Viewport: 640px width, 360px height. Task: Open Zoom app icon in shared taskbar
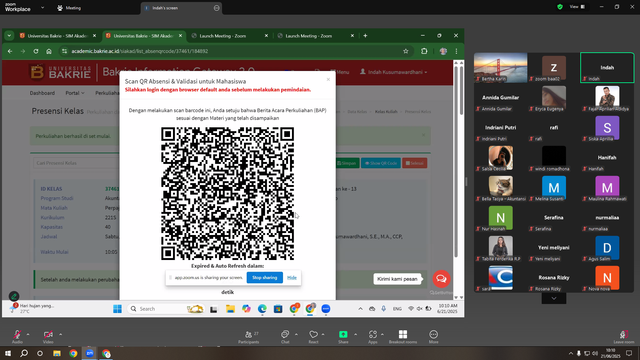click(x=326, y=309)
